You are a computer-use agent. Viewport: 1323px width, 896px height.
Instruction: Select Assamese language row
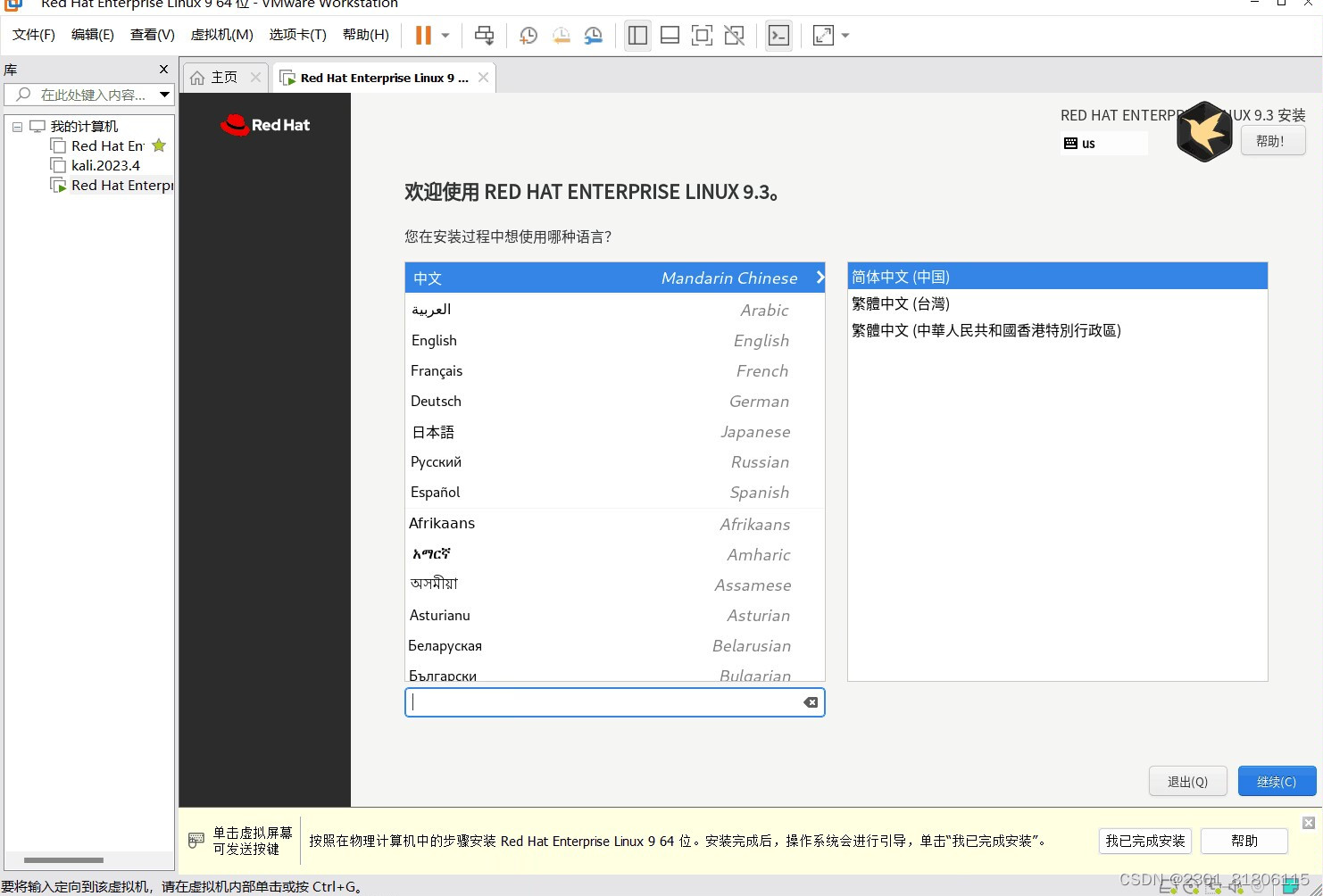(614, 585)
